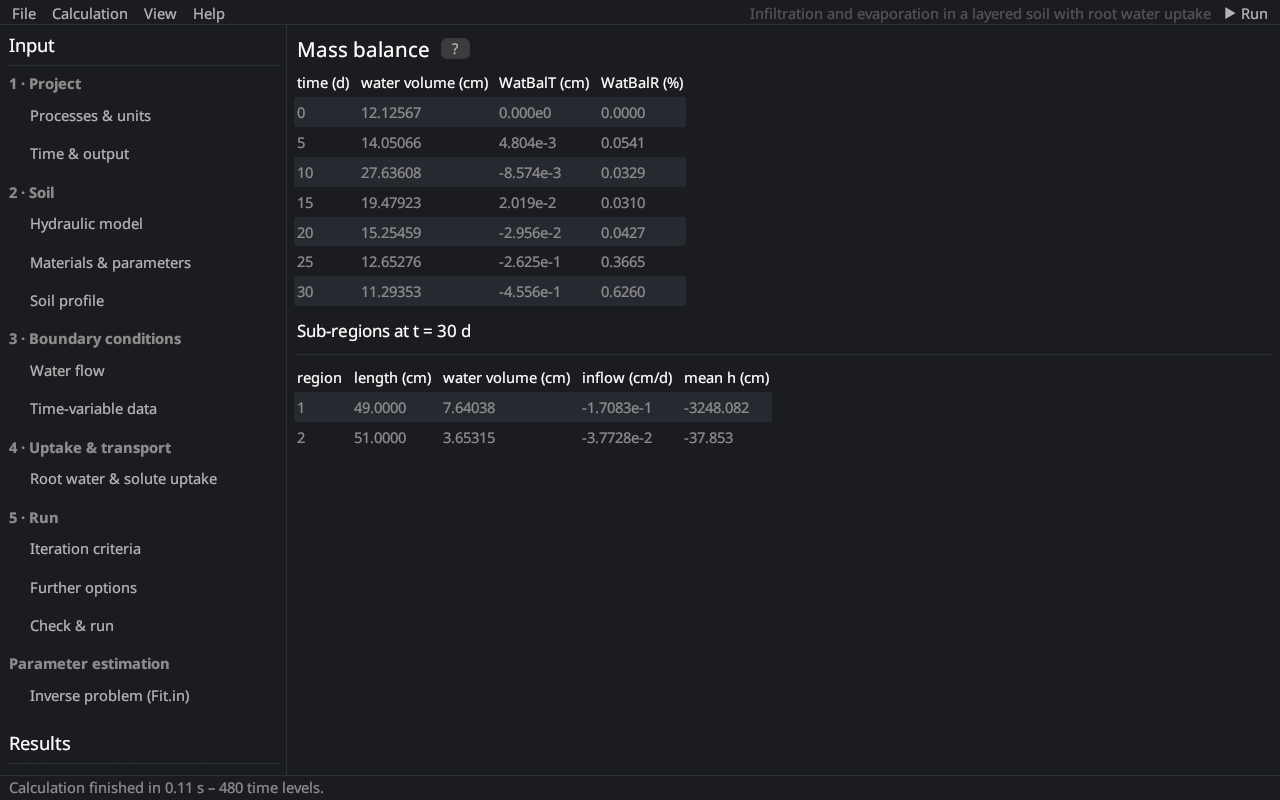Click the '5 · Run' group heading
The width and height of the screenshot is (1280, 800).
33,518
